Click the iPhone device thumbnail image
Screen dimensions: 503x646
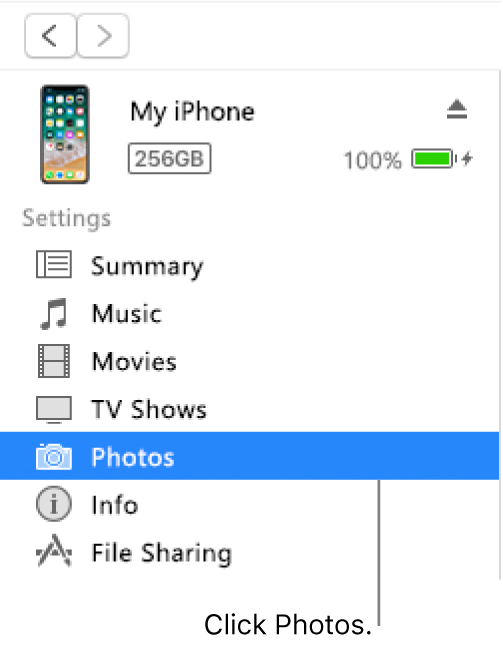point(65,134)
